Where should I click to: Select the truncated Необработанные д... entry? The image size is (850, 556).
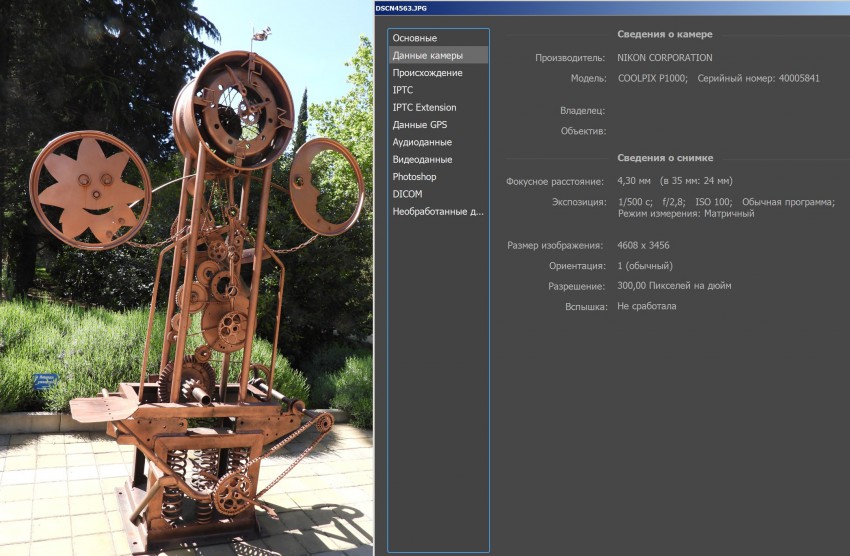click(437, 211)
